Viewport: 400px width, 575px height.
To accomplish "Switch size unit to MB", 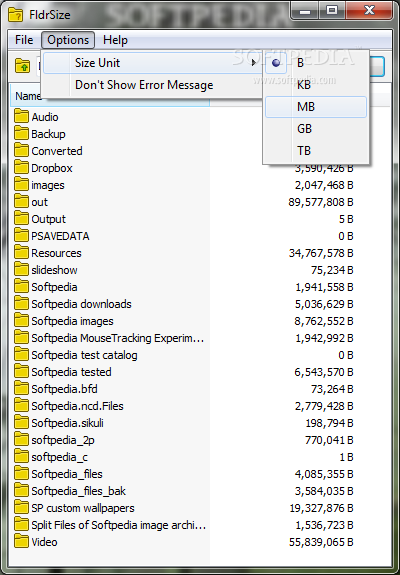I will coord(316,107).
